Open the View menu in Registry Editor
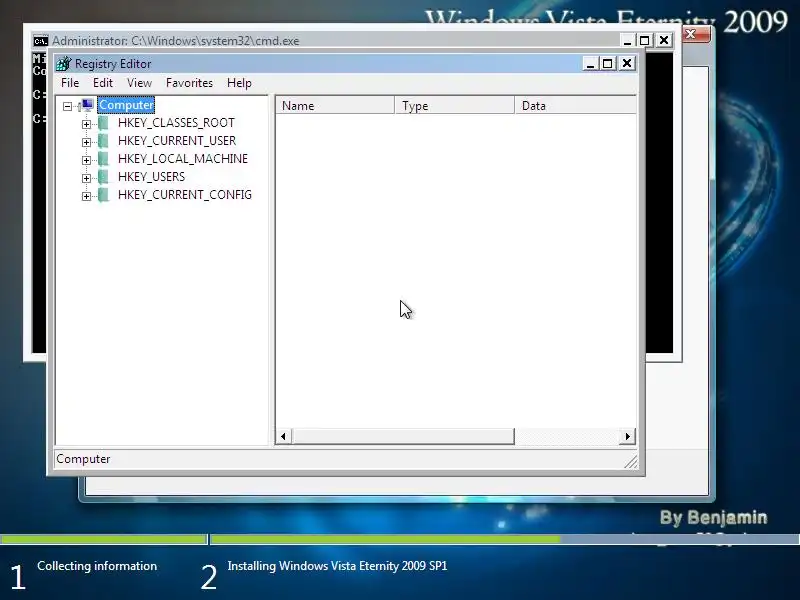Screen dimensions: 800x600 pyautogui.click(x=139, y=83)
